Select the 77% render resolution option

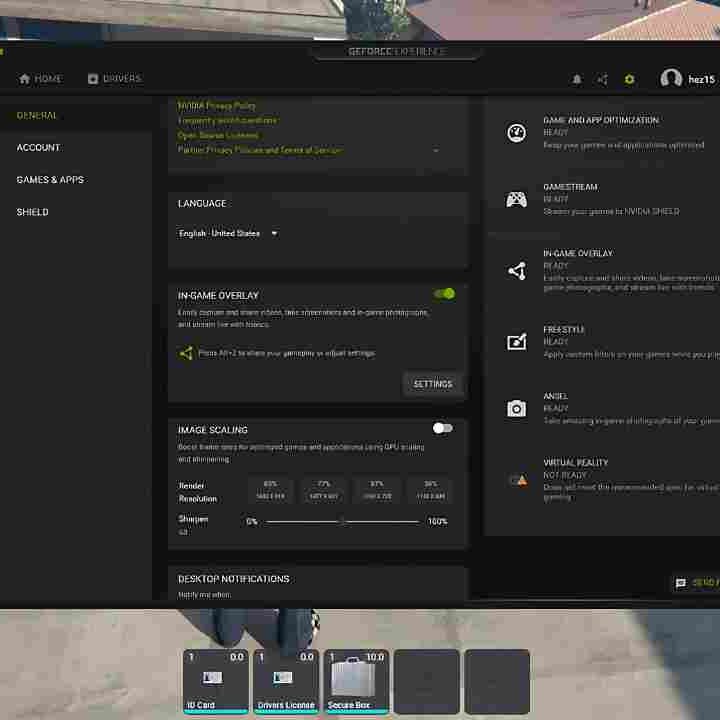pos(324,490)
